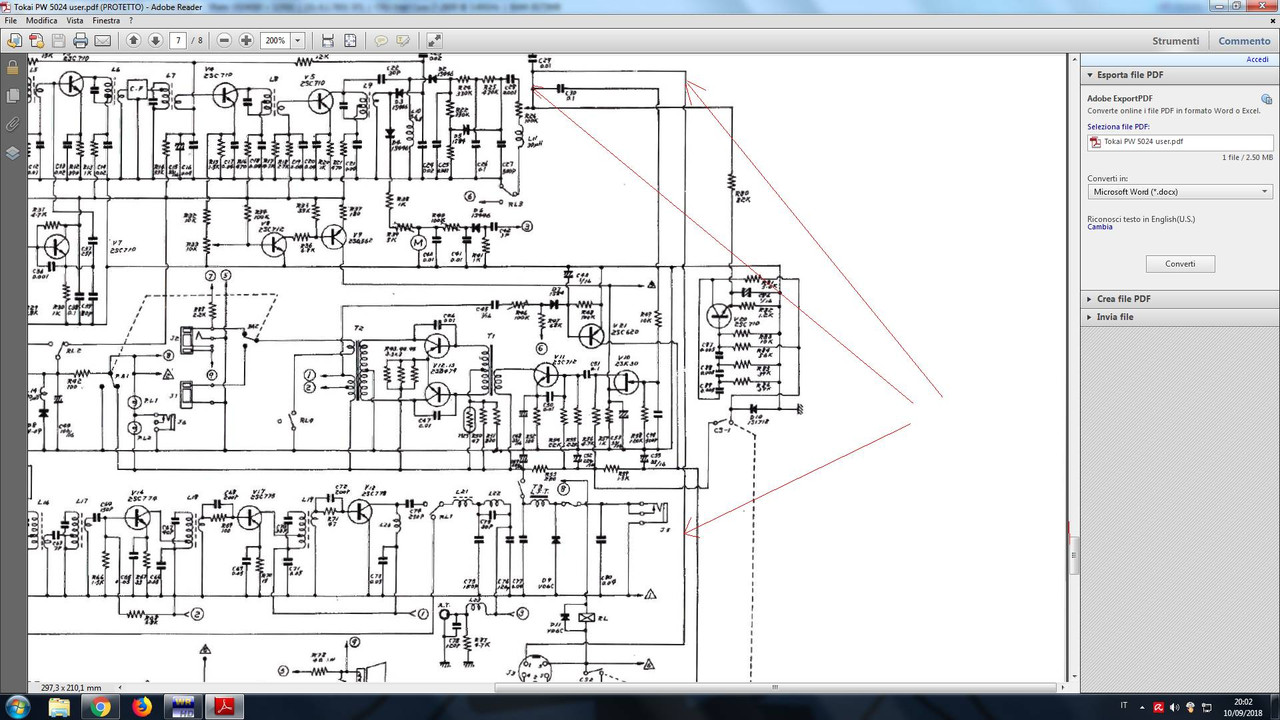1280x720 pixels.
Task: Add a sticky note comment icon
Action: [x=381, y=41]
